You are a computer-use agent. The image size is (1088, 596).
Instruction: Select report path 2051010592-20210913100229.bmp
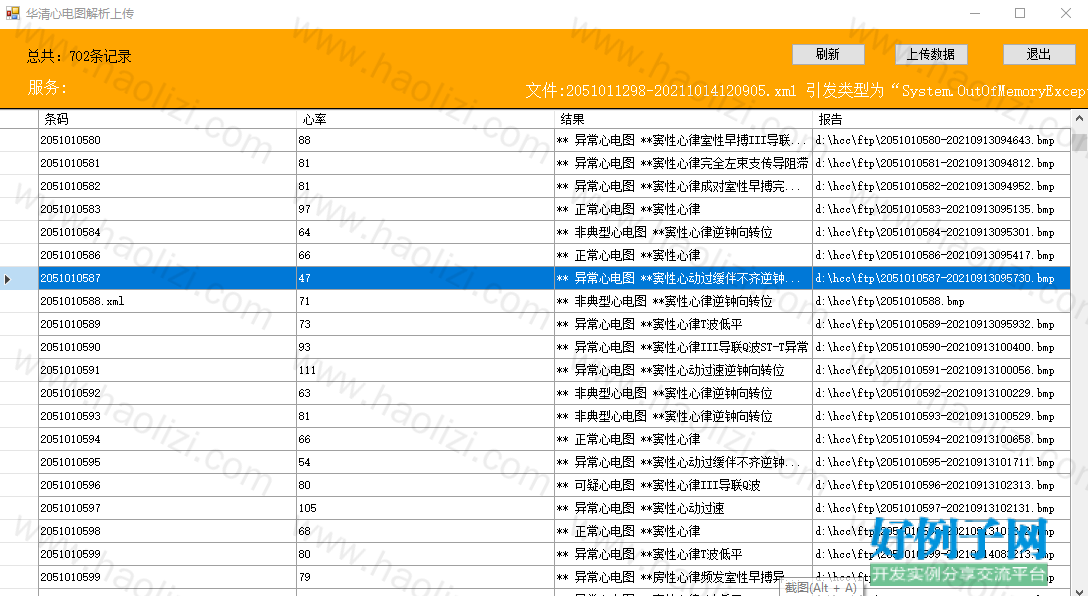click(942, 393)
